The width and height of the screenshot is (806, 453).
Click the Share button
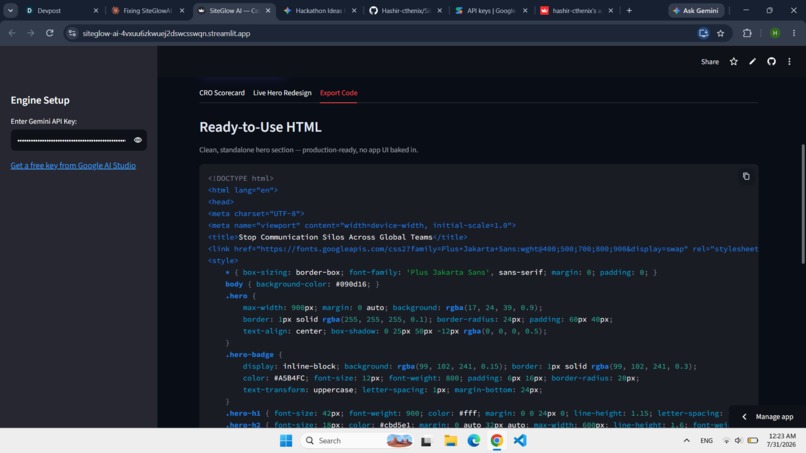[x=710, y=62]
